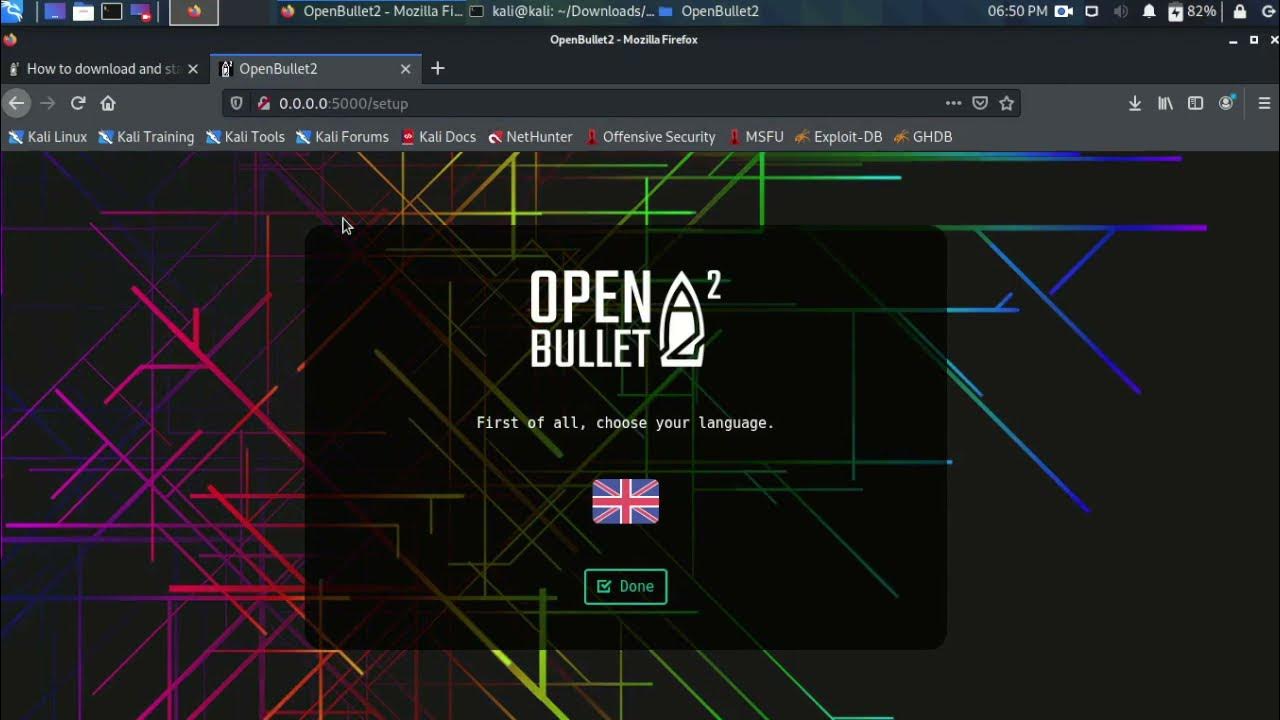This screenshot has width=1280, height=720.
Task: Open the Offensive Security bookmark
Action: pyautogui.click(x=650, y=137)
